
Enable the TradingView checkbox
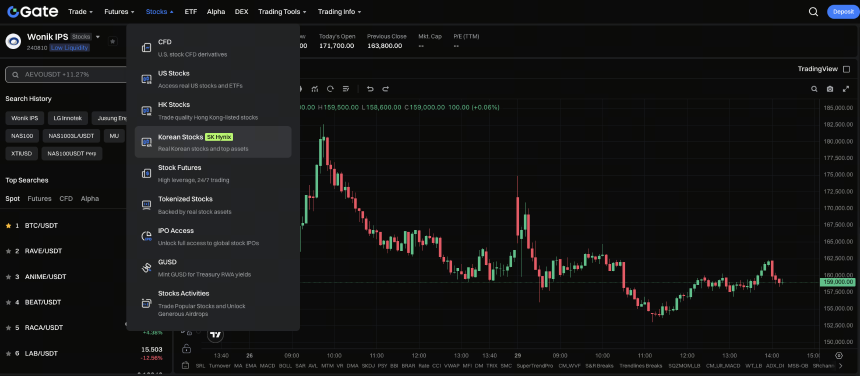pyautogui.click(x=846, y=69)
